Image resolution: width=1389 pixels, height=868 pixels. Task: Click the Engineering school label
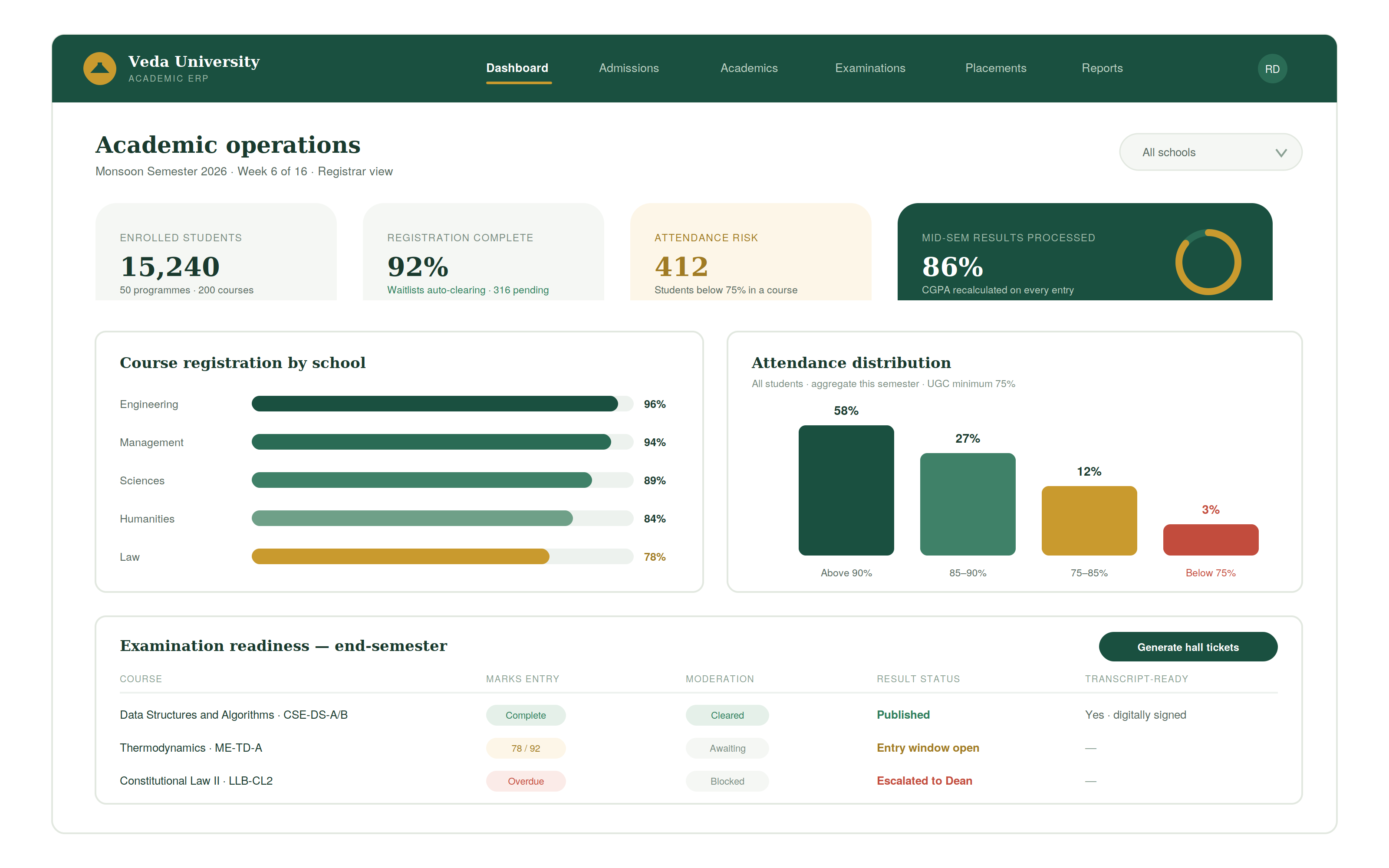(x=148, y=404)
